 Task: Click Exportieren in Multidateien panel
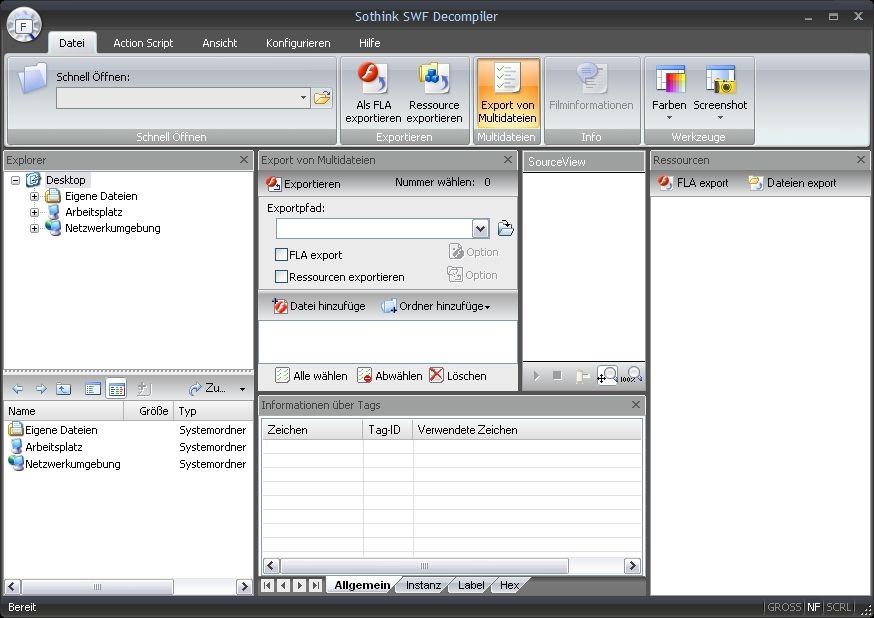303,183
